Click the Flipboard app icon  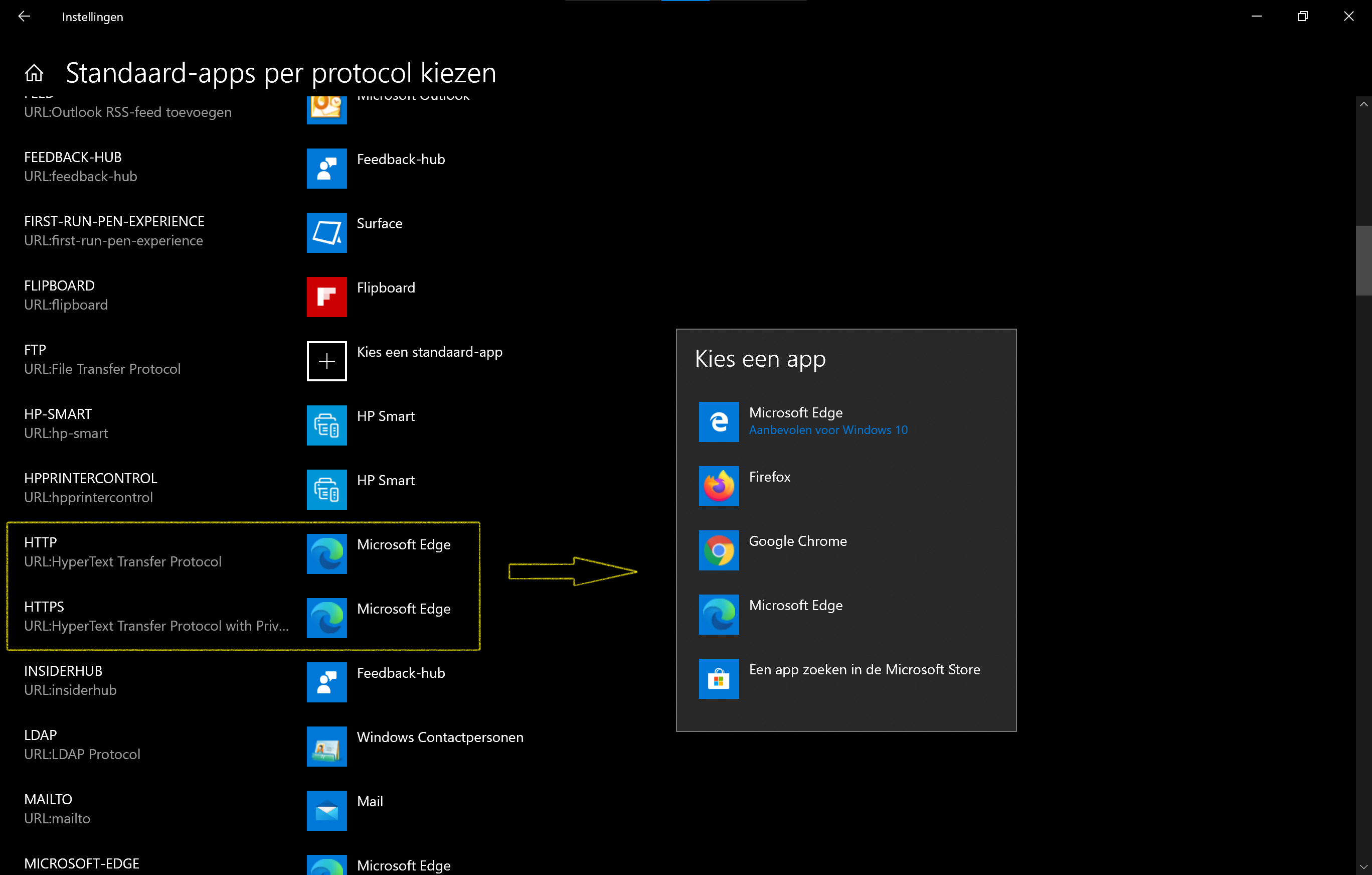point(326,297)
